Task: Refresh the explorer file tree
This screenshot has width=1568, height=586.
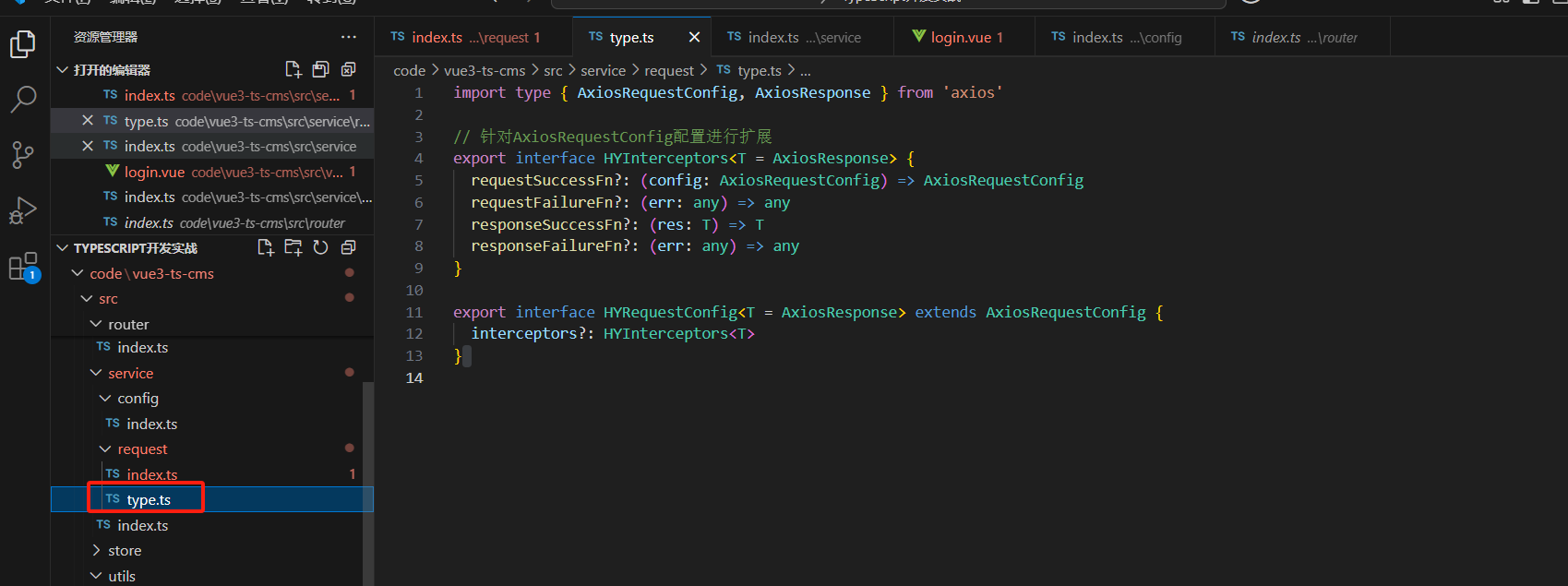Action: (x=320, y=247)
